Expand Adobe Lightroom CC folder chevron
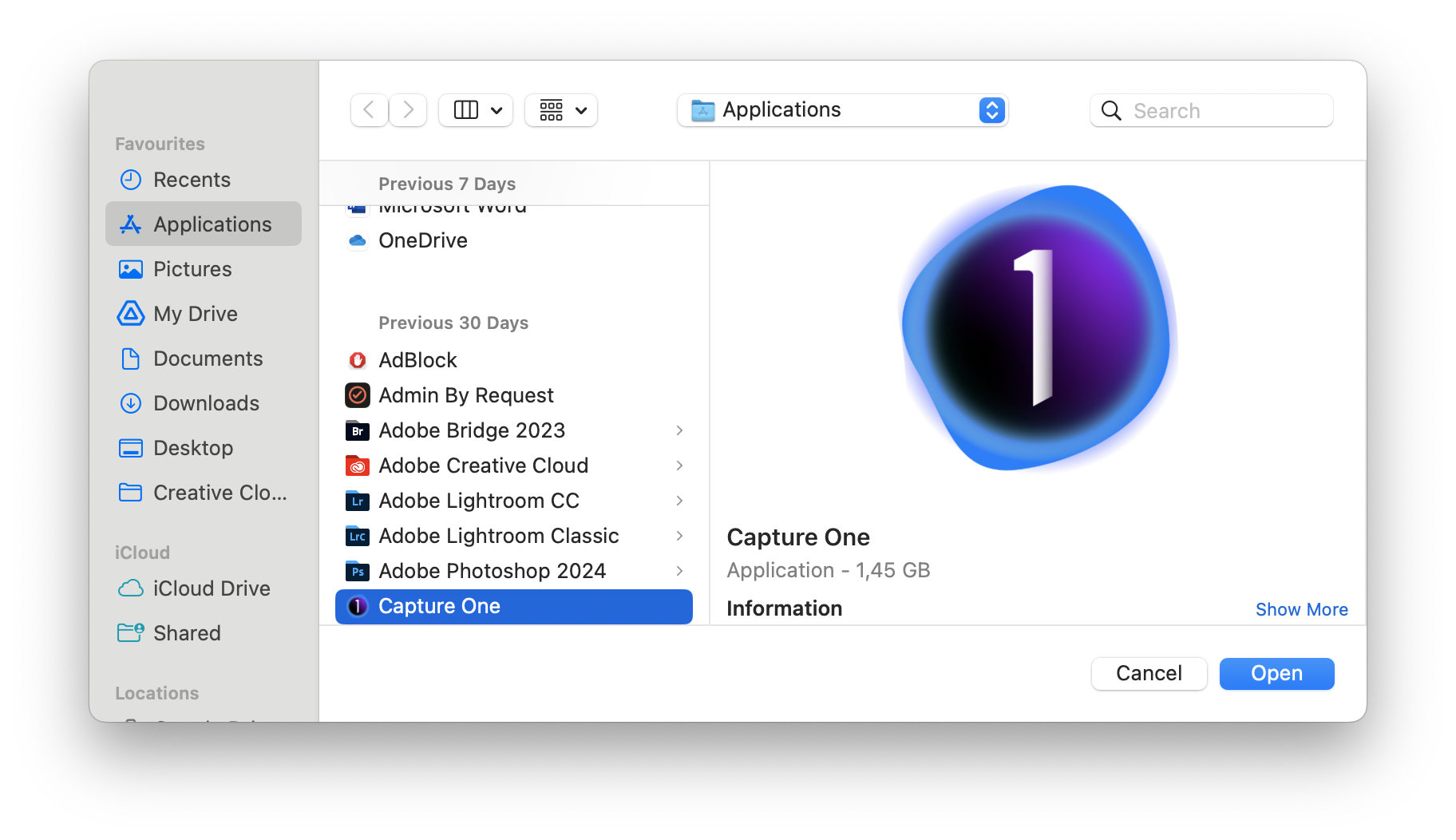 (x=679, y=501)
